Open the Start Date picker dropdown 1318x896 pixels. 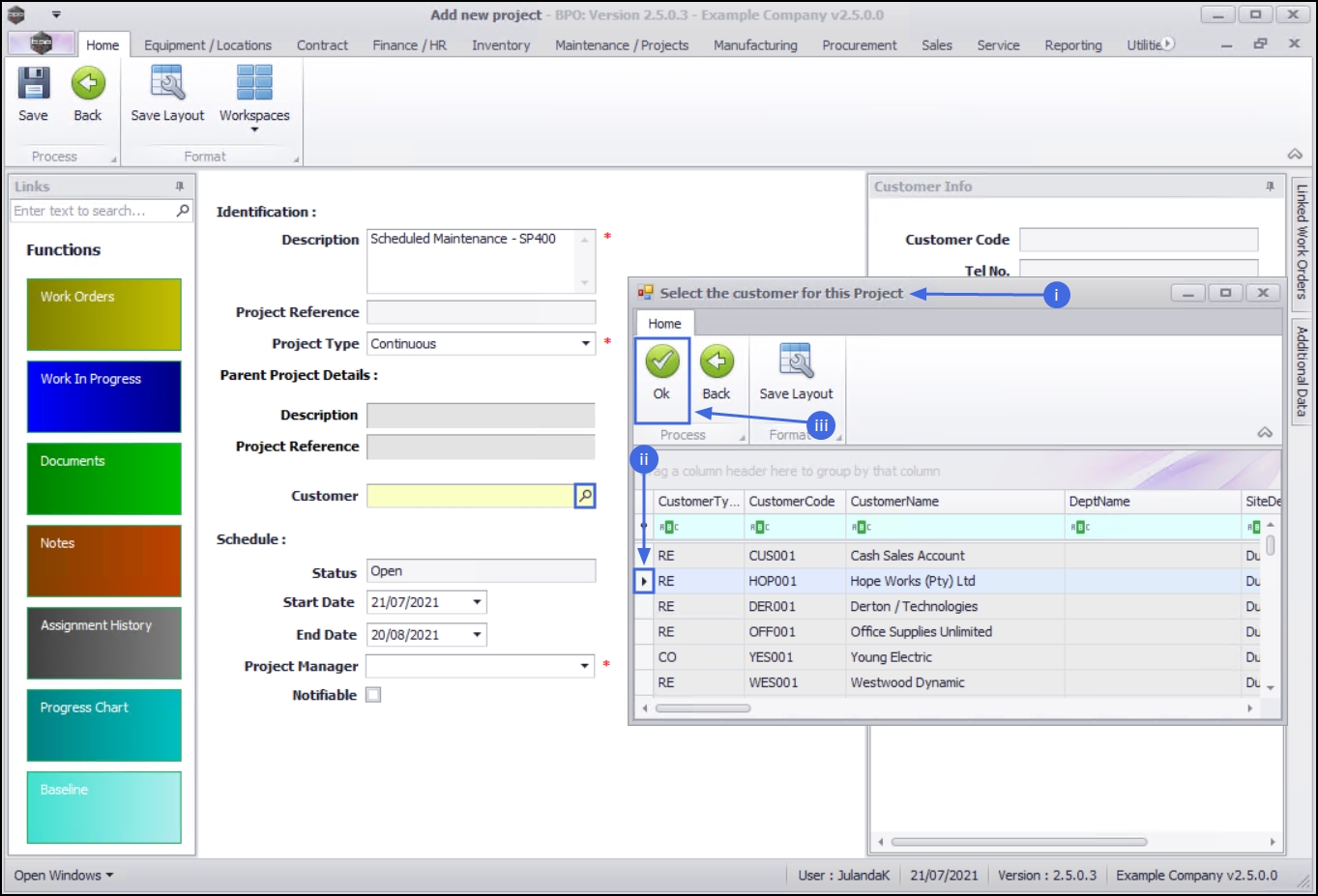click(x=477, y=602)
